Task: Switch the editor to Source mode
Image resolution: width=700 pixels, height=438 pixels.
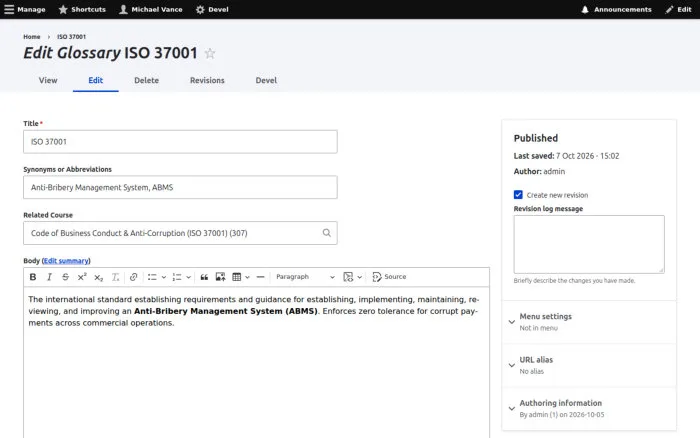Action: click(x=389, y=277)
